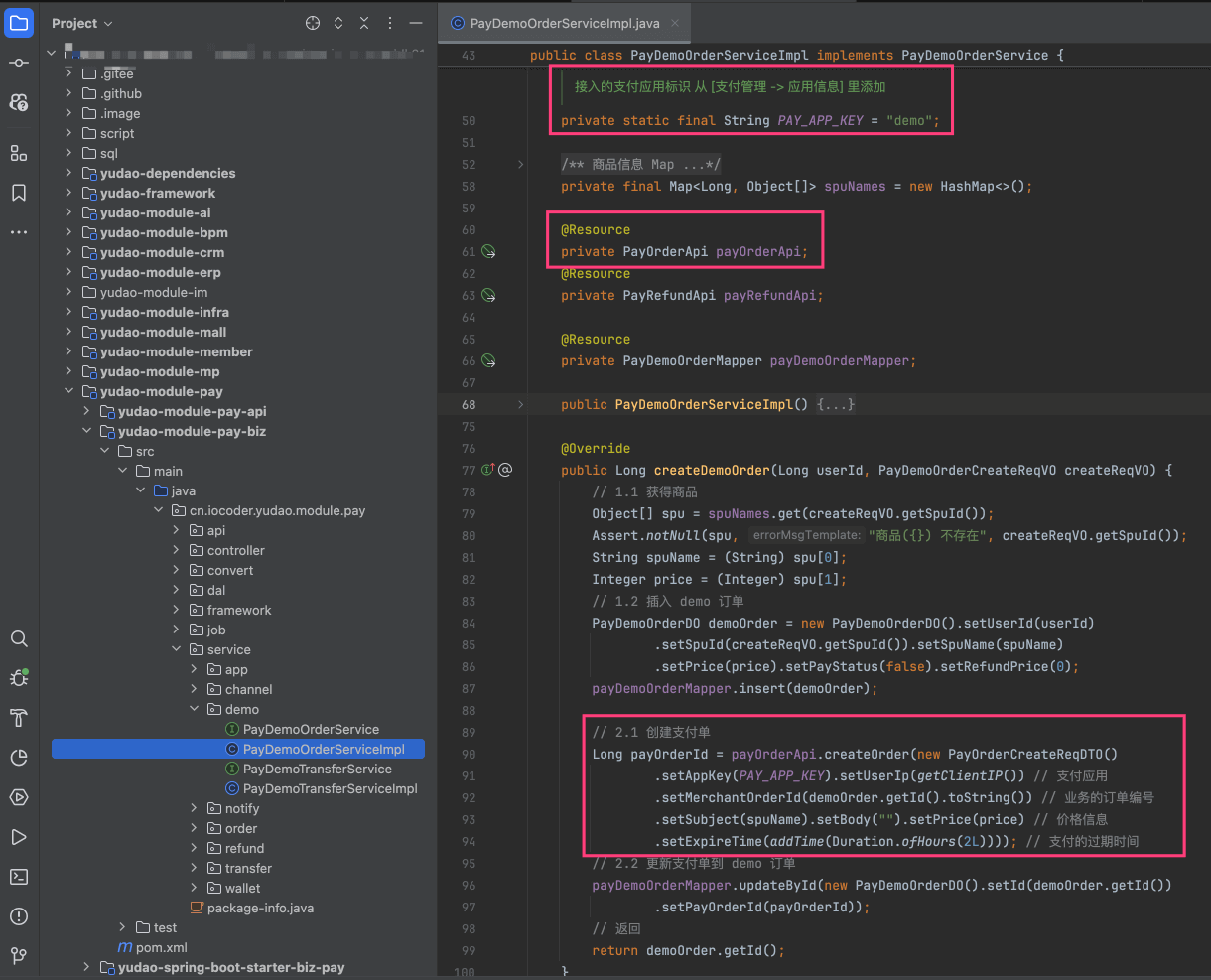Open PayDemoTransferServiceImpl in the project tree
This screenshot has width=1211, height=980.
pos(330,788)
